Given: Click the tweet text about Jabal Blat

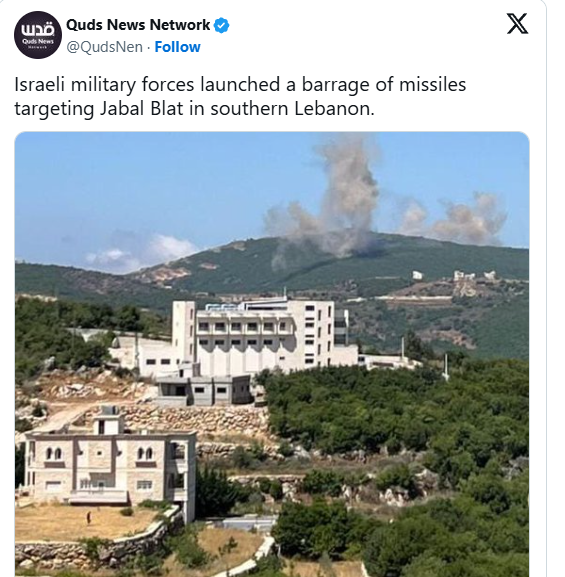Looking at the screenshot, I should (240, 96).
